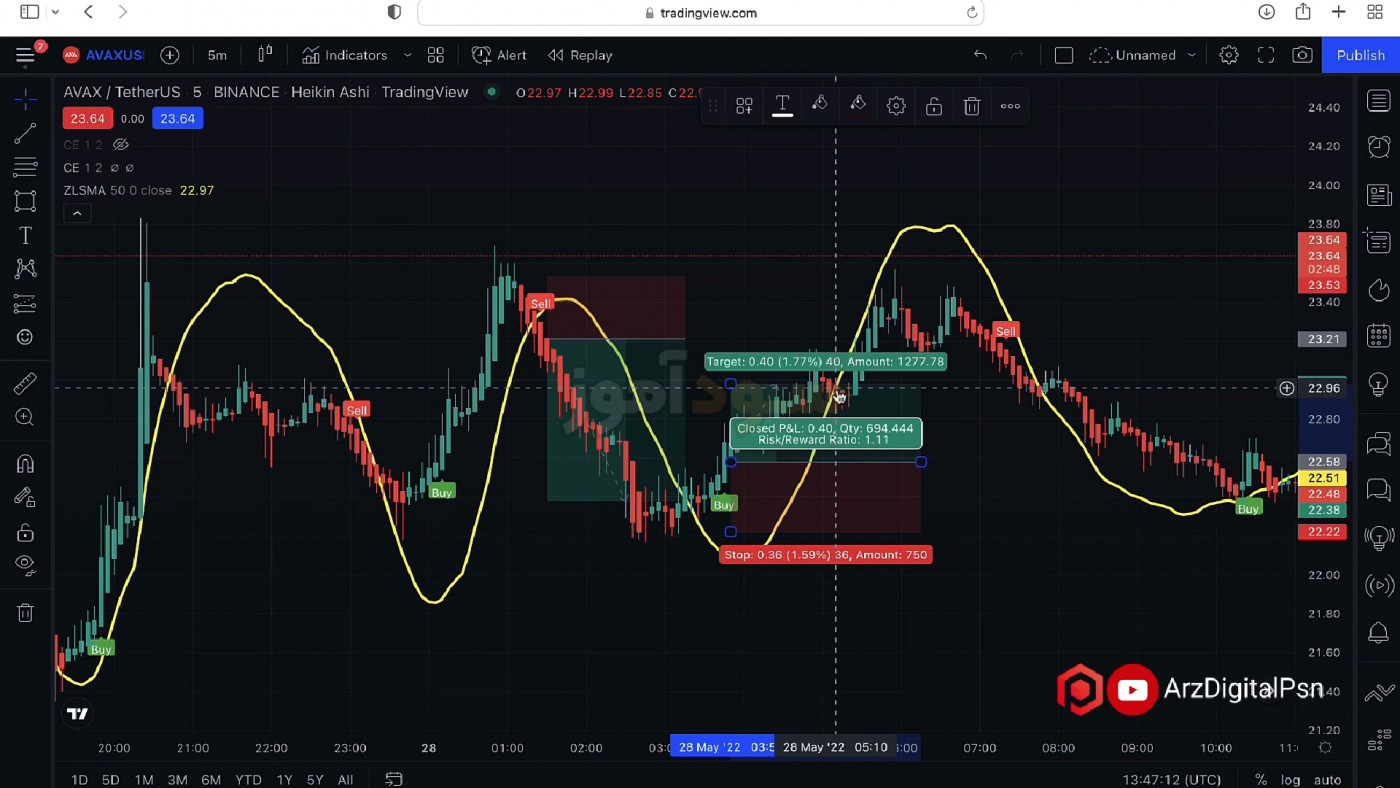Create a new Alert
1400x788 pixels.
click(499, 55)
